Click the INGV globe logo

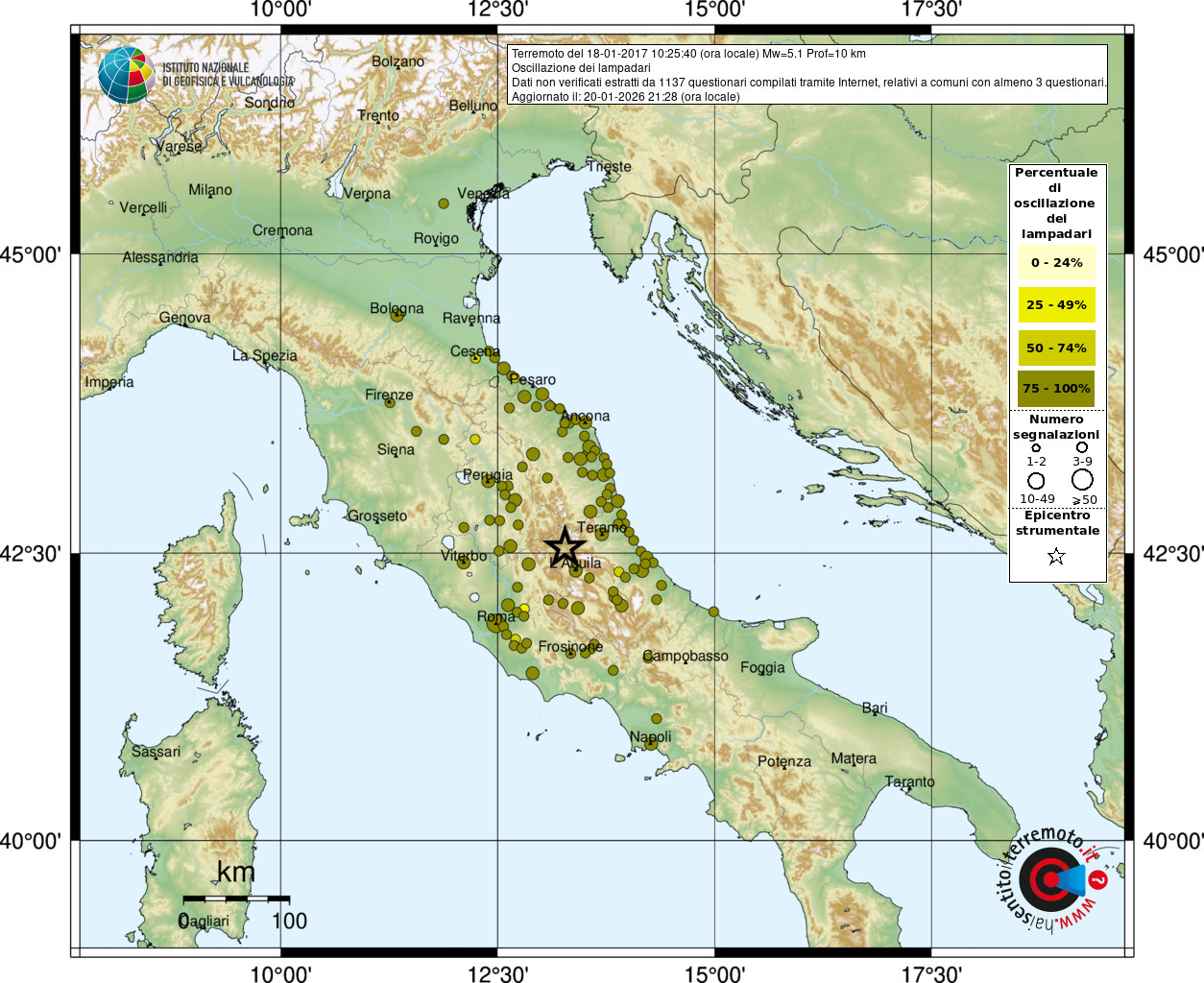pos(126,75)
